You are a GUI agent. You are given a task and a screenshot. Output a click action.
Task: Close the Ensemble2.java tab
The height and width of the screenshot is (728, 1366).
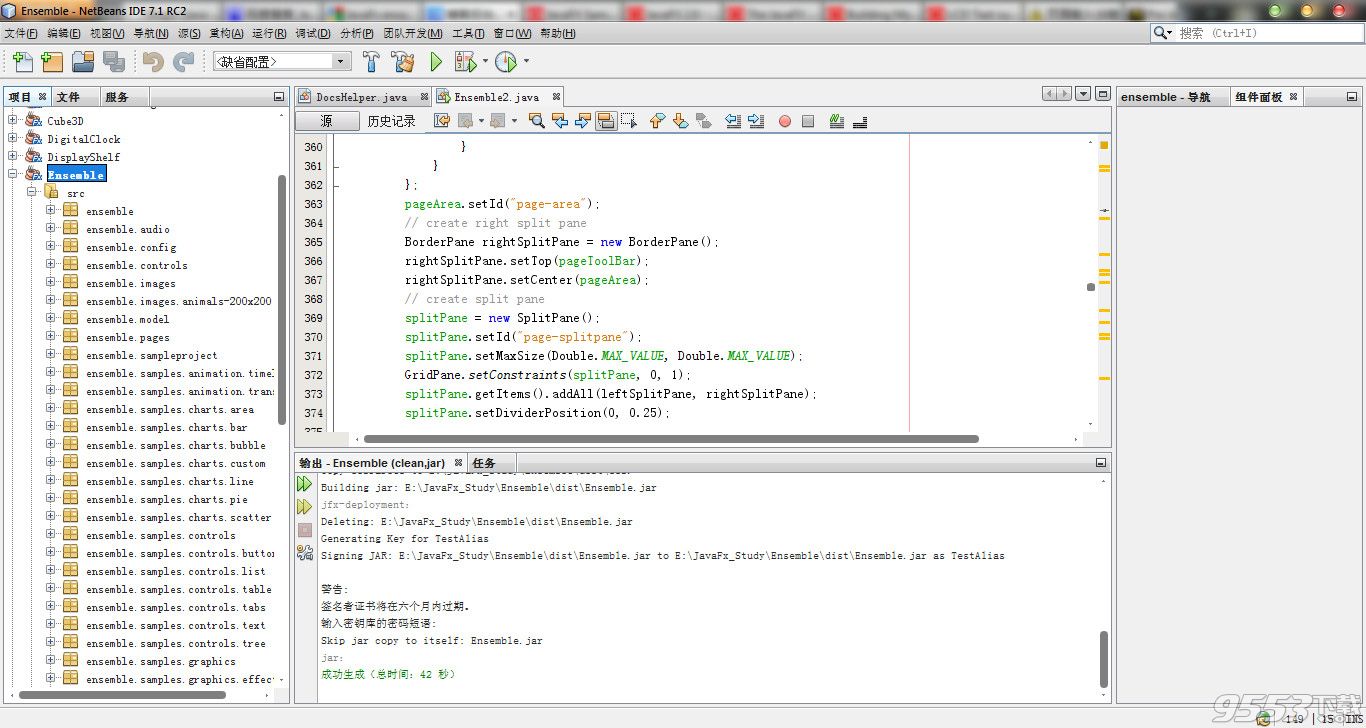[555, 97]
